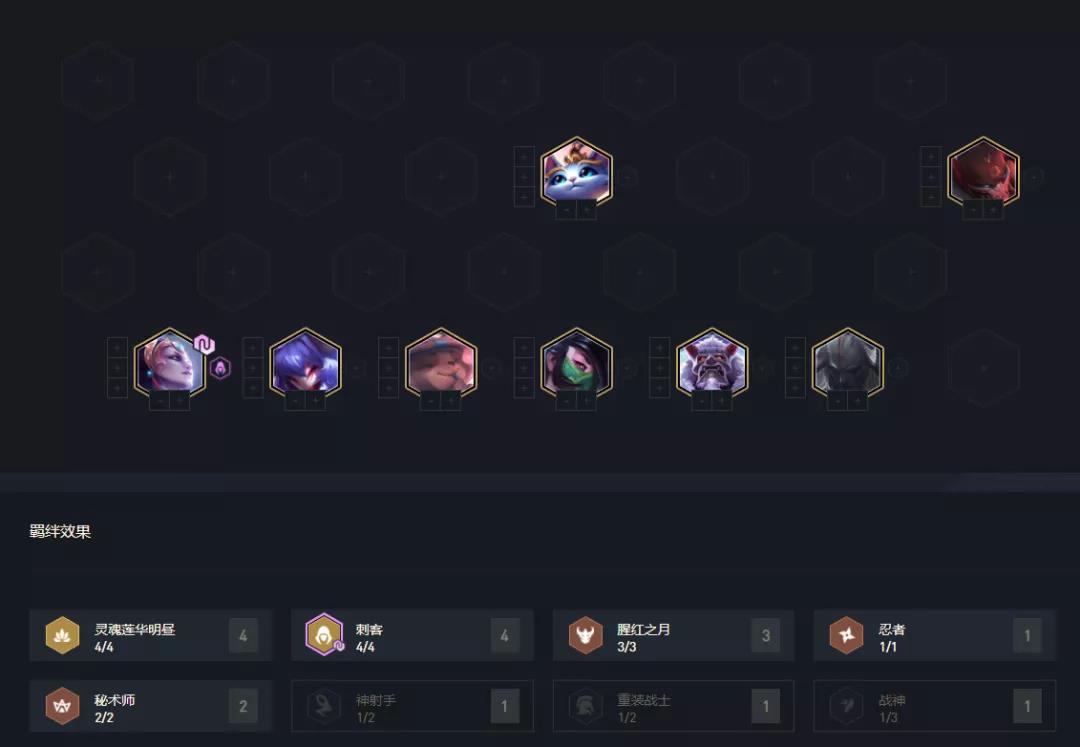Click the 忍者 shuriken trait icon
The image size is (1080, 747).
pyautogui.click(x=847, y=635)
